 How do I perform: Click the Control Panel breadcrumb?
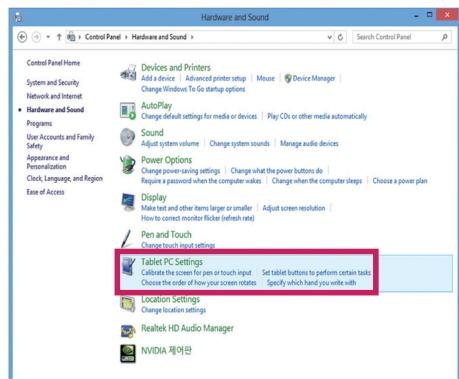(103, 37)
